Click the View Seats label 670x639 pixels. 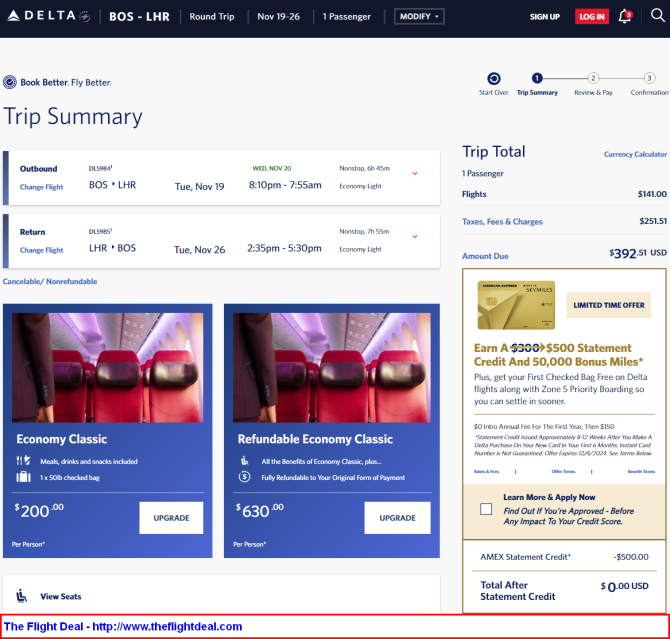(x=61, y=596)
